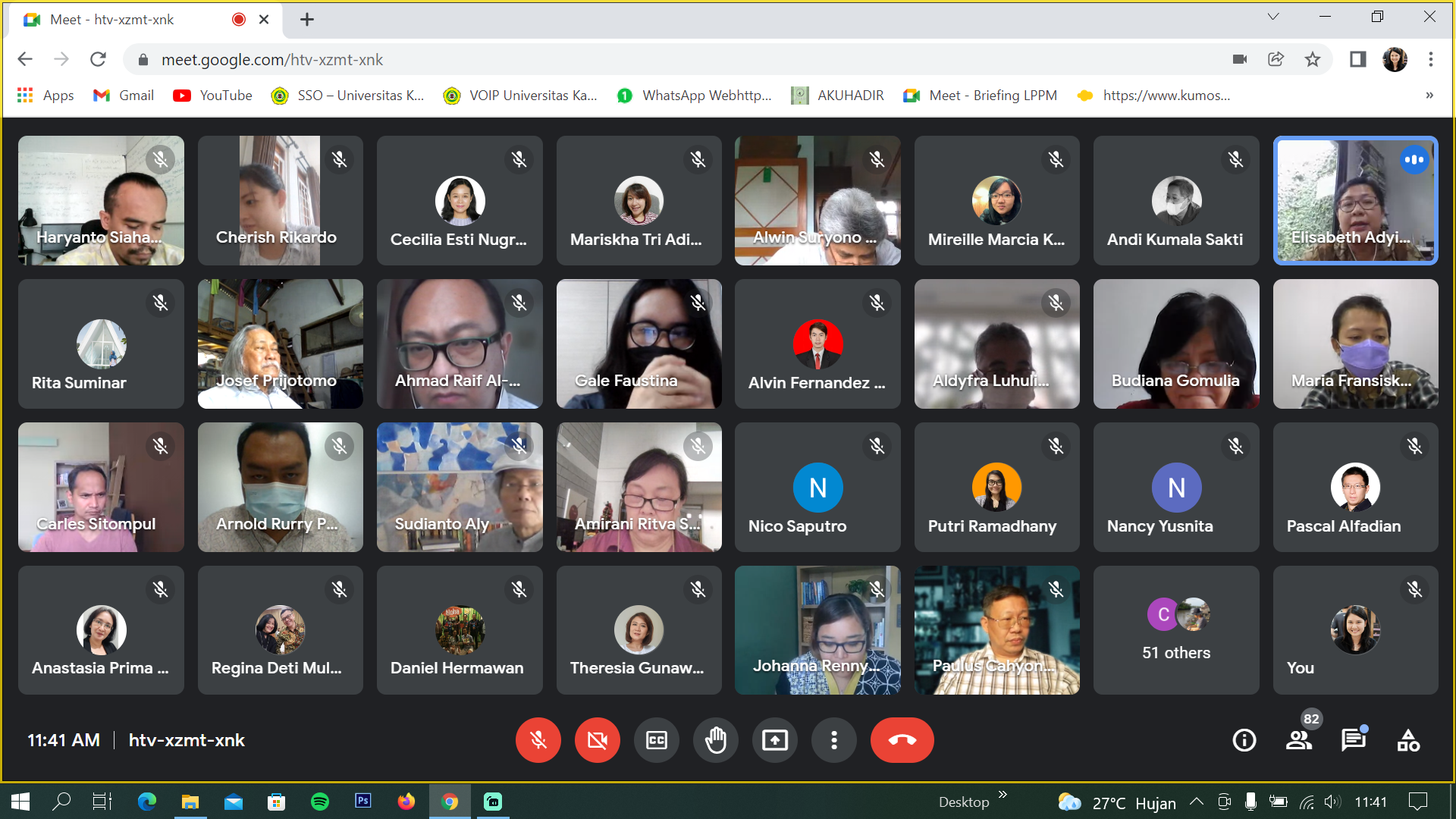1456x819 pixels.
Task: Open the Present now screen share button
Action: click(x=774, y=740)
